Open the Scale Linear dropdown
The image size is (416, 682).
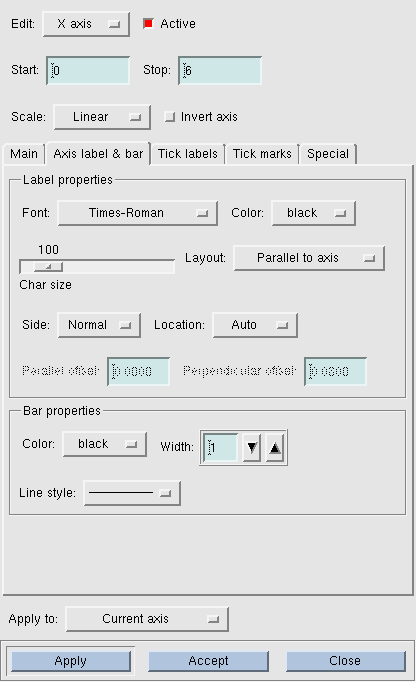pyautogui.click(x=102, y=117)
